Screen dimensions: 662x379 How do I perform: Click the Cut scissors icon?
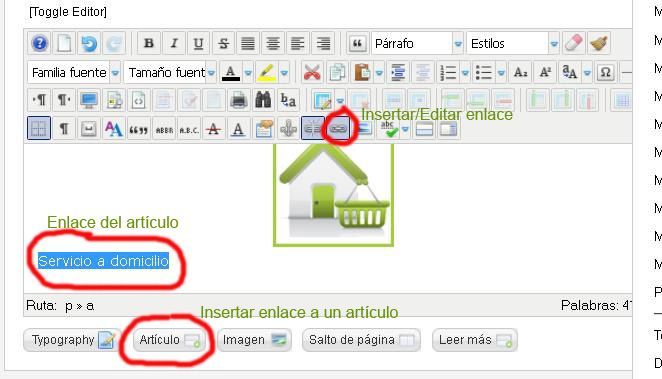point(312,72)
